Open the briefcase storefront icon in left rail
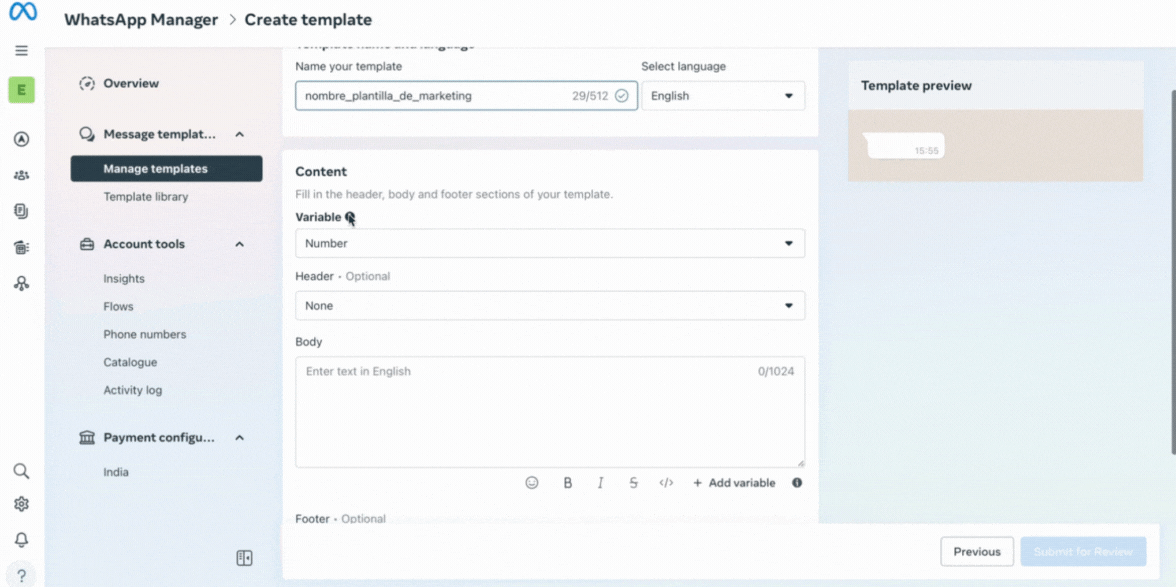Viewport: 1176px width, 587px height. pyautogui.click(x=22, y=247)
